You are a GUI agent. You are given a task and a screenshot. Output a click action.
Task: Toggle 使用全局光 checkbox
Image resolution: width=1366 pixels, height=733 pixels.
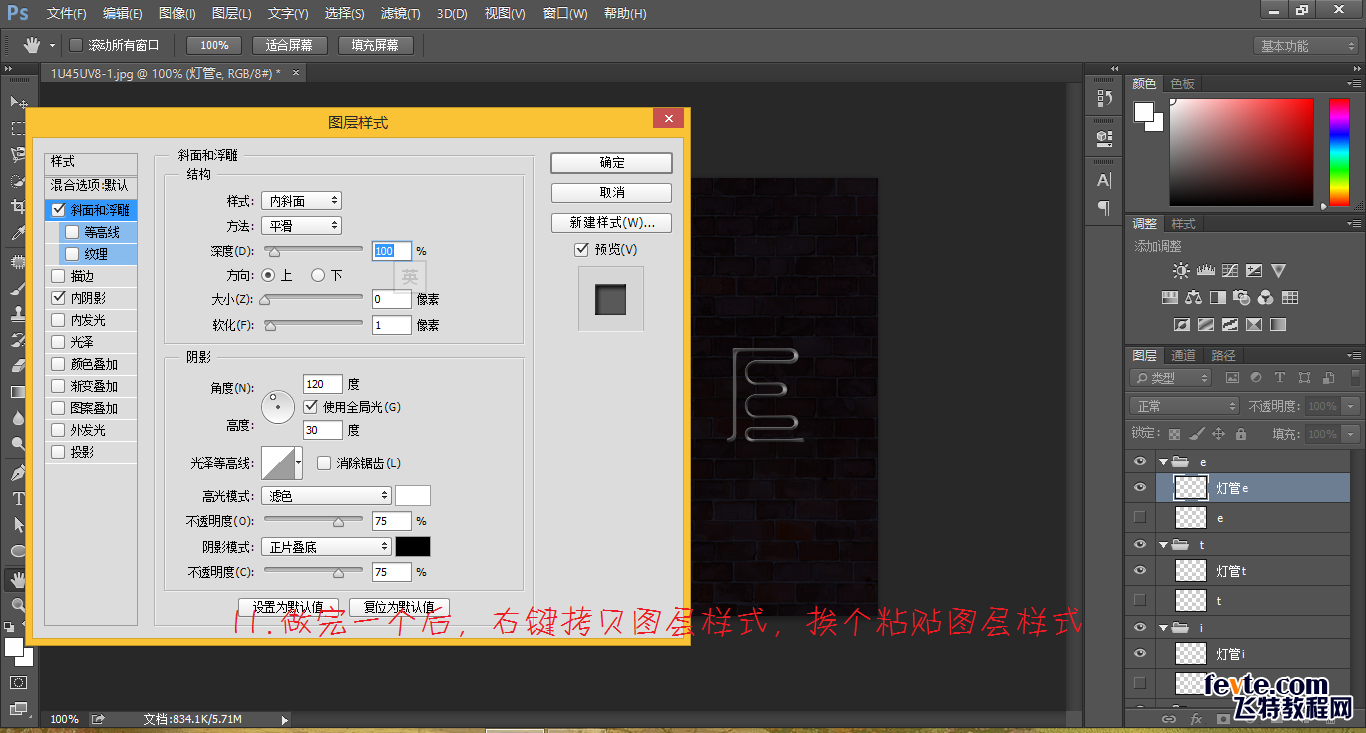(x=310, y=407)
